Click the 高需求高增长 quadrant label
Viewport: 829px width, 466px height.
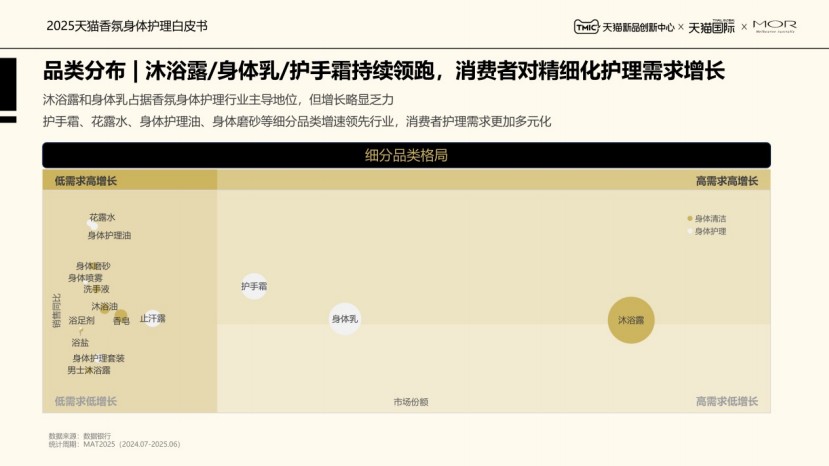click(727, 181)
